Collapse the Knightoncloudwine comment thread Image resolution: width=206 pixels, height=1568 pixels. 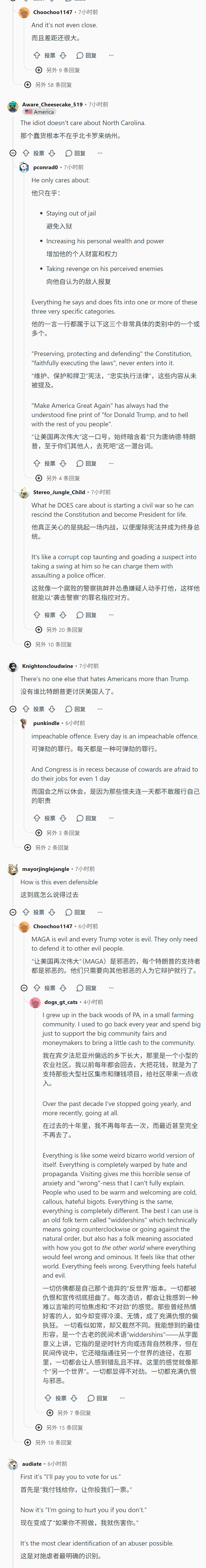[x=13, y=709]
